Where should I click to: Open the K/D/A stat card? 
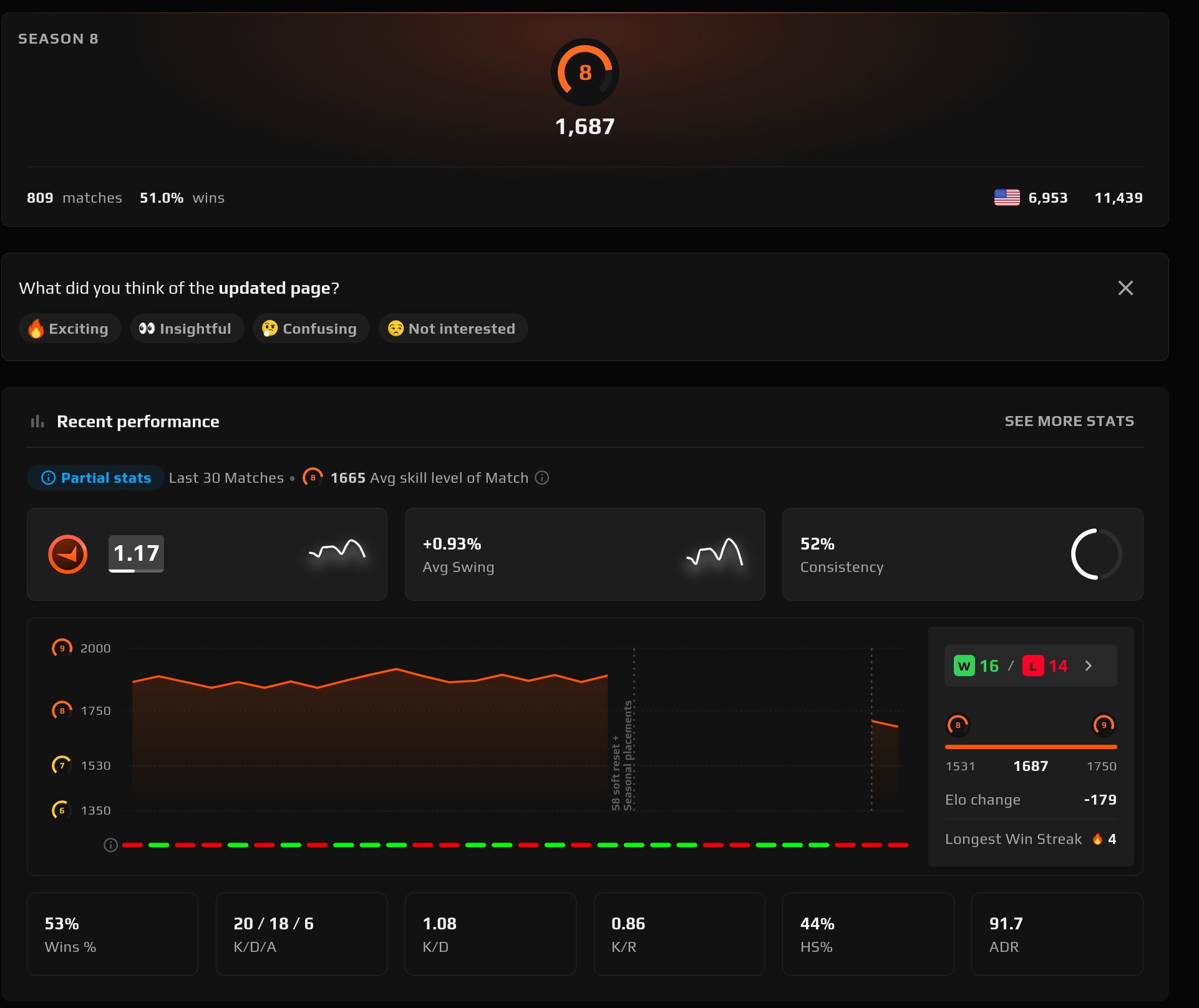coord(301,934)
